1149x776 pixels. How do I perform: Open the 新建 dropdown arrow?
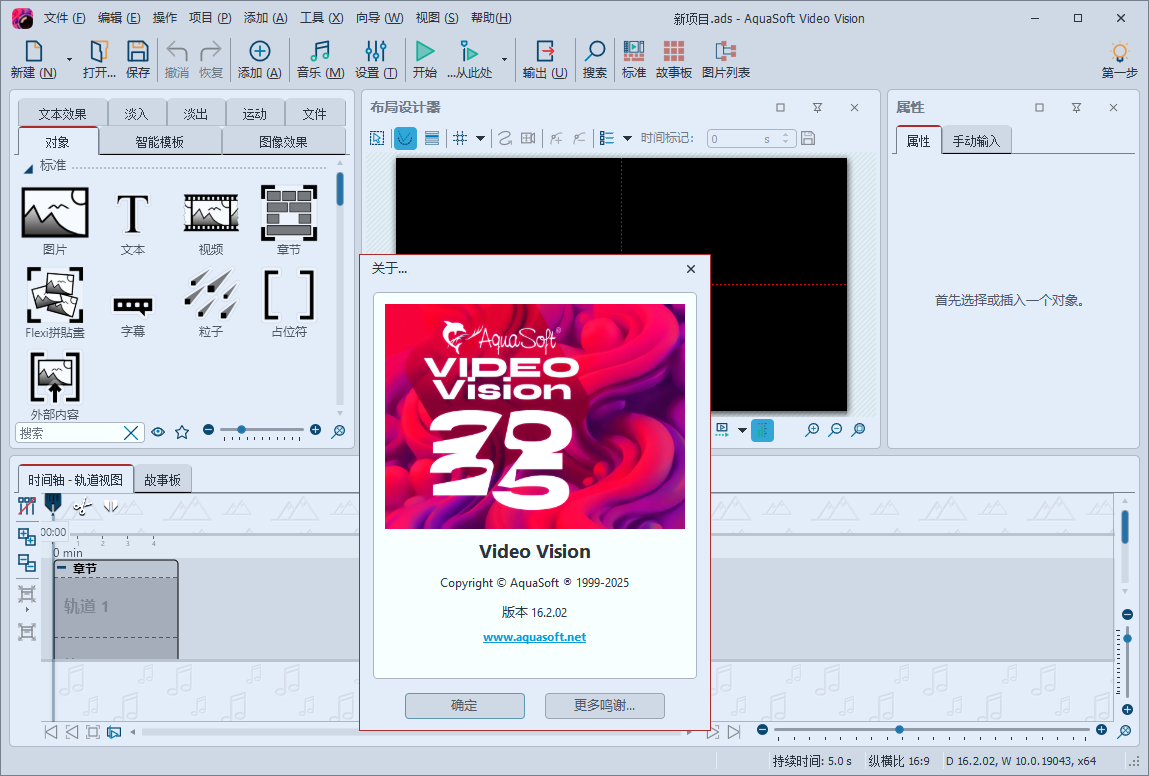[70, 59]
